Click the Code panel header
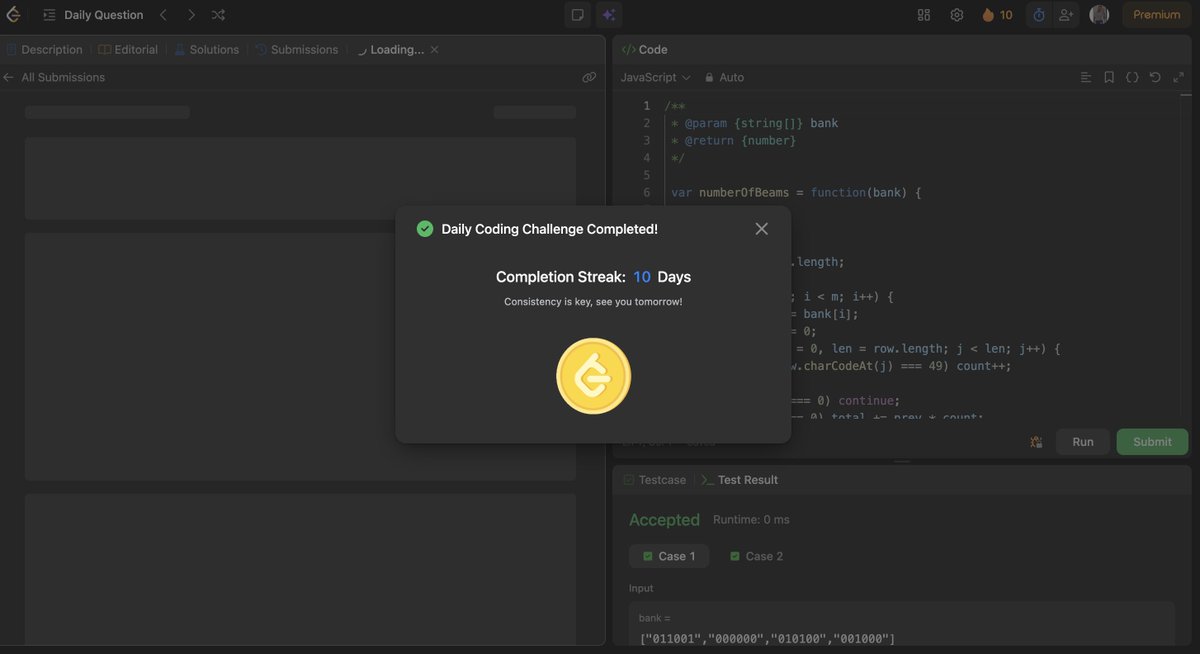Screen dimensions: 1200x654 click(x=645, y=49)
